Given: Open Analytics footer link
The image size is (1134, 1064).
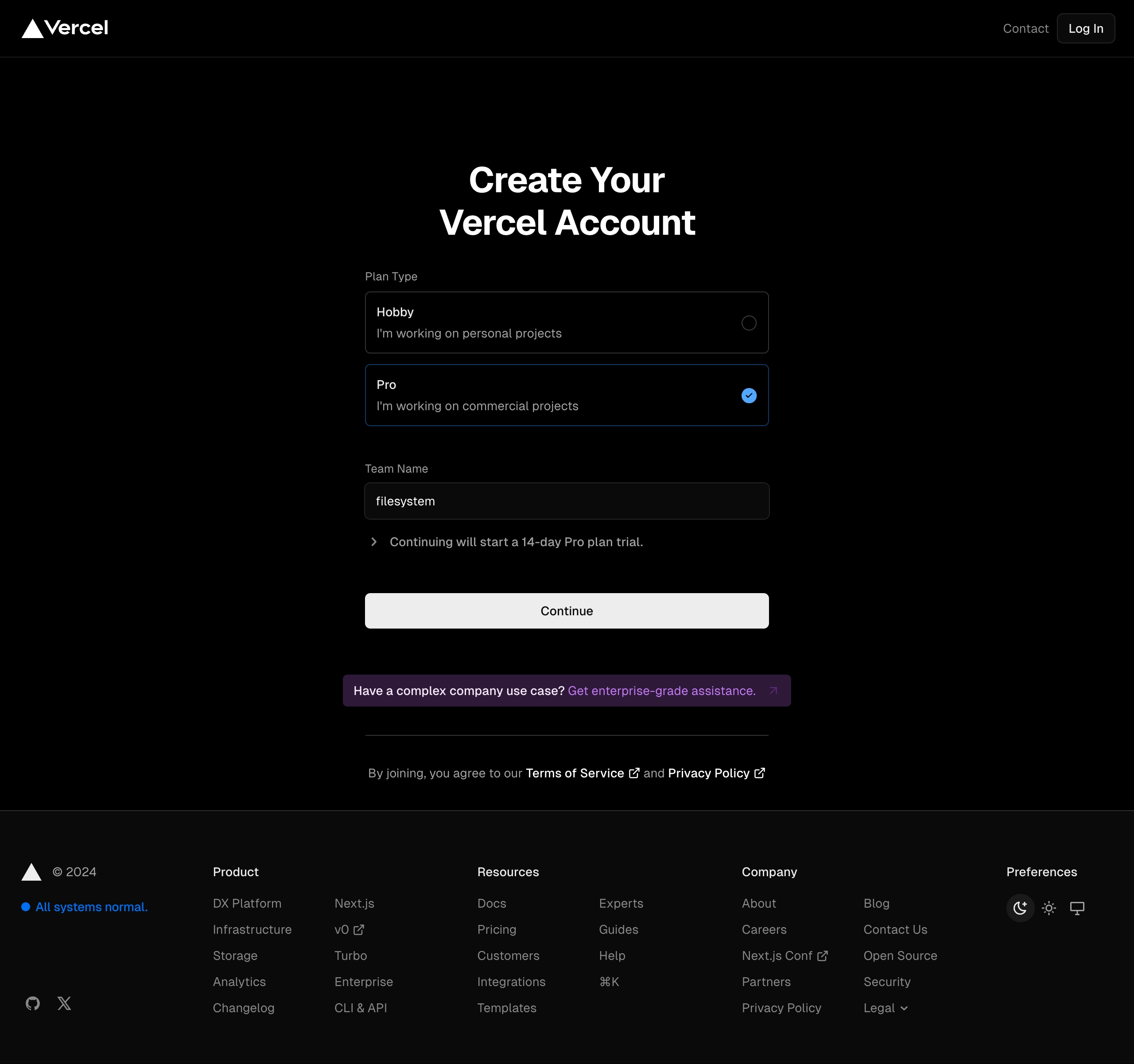Looking at the screenshot, I should click(239, 982).
